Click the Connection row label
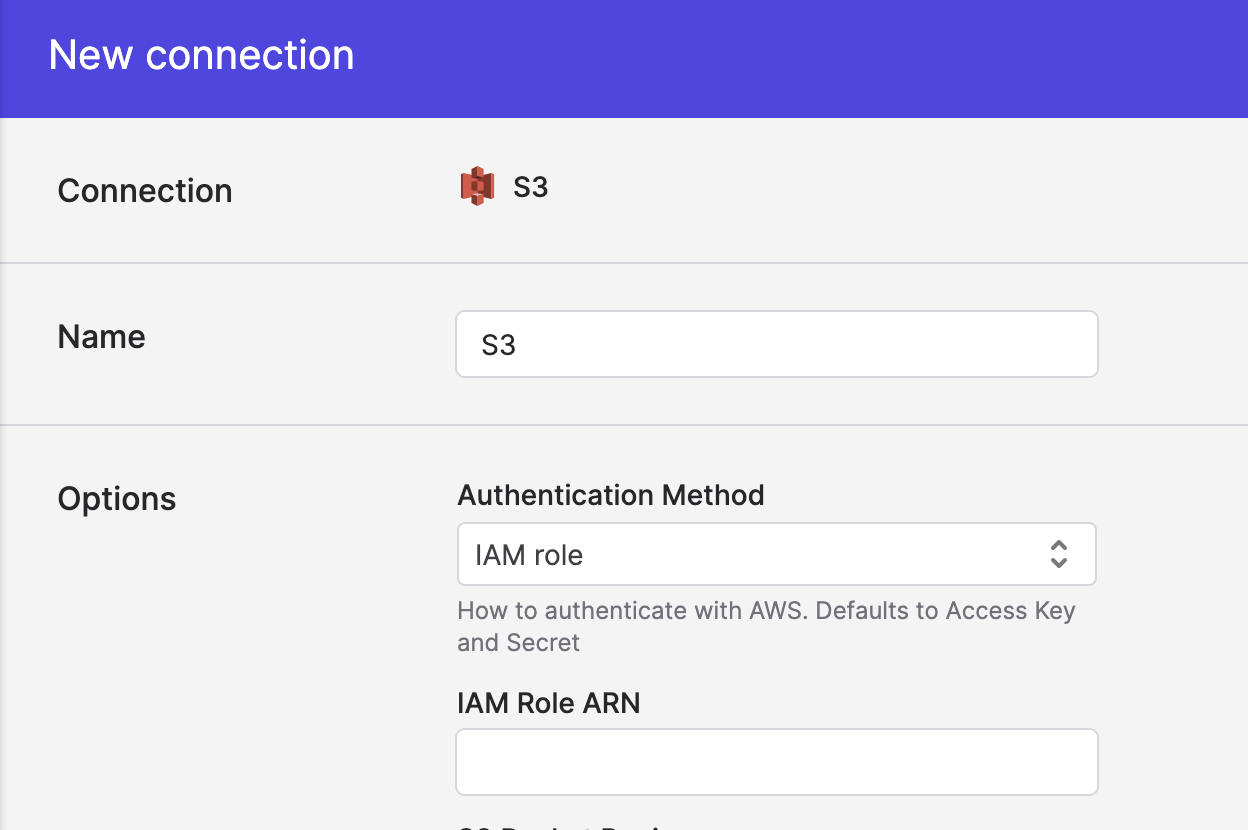Image resolution: width=1248 pixels, height=830 pixels. point(145,190)
